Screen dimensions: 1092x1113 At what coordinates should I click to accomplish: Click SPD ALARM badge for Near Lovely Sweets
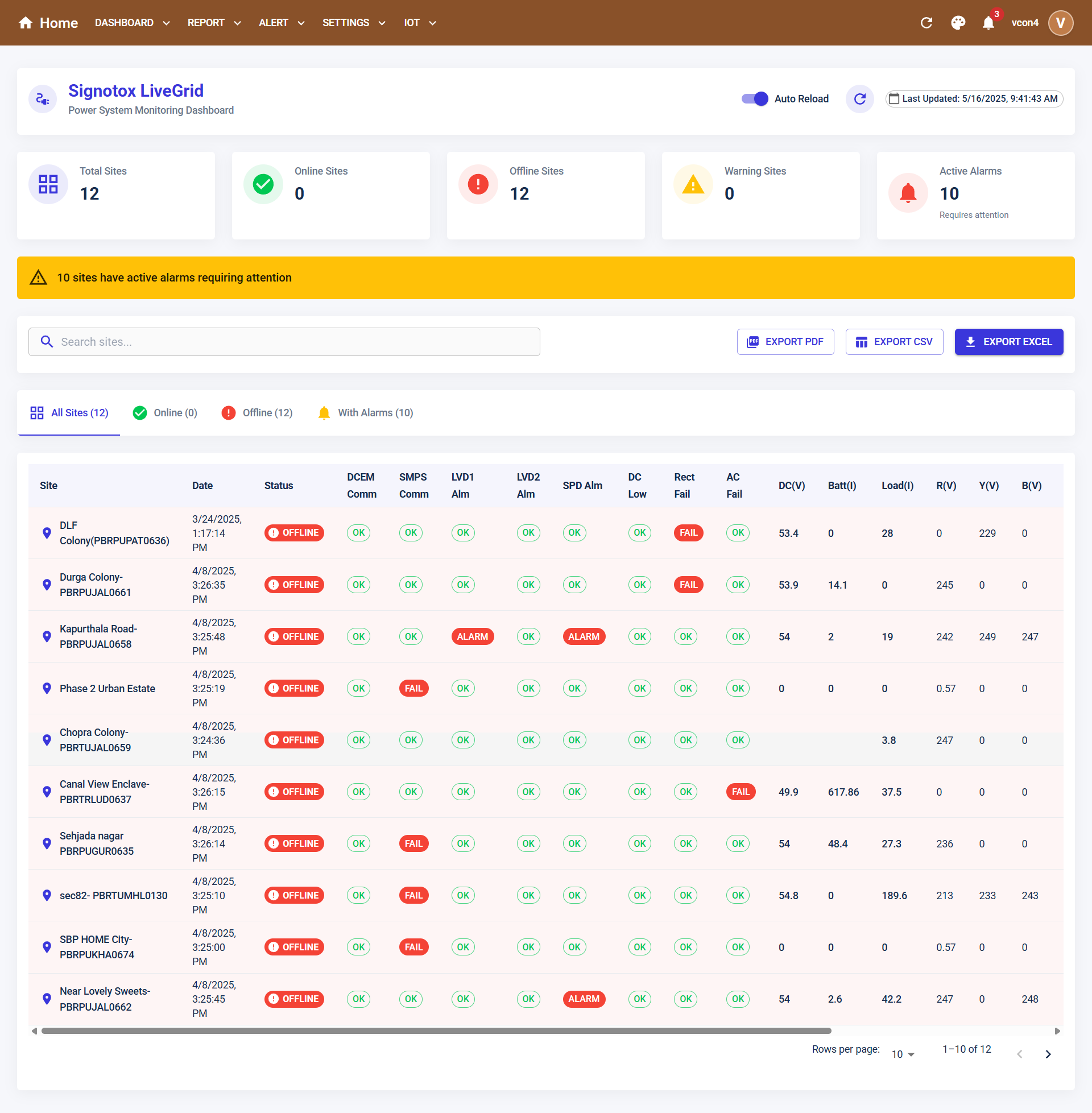(584, 999)
